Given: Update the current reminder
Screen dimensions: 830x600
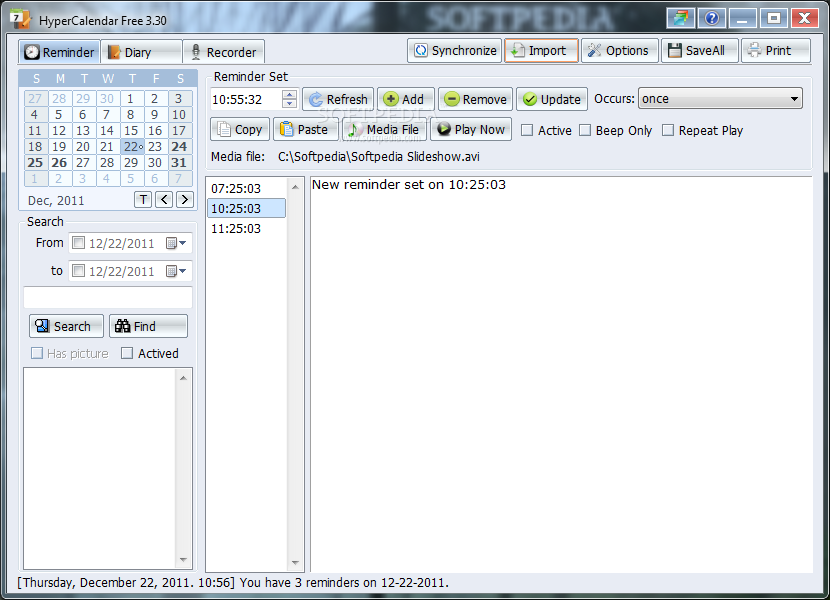Looking at the screenshot, I should [x=552, y=99].
